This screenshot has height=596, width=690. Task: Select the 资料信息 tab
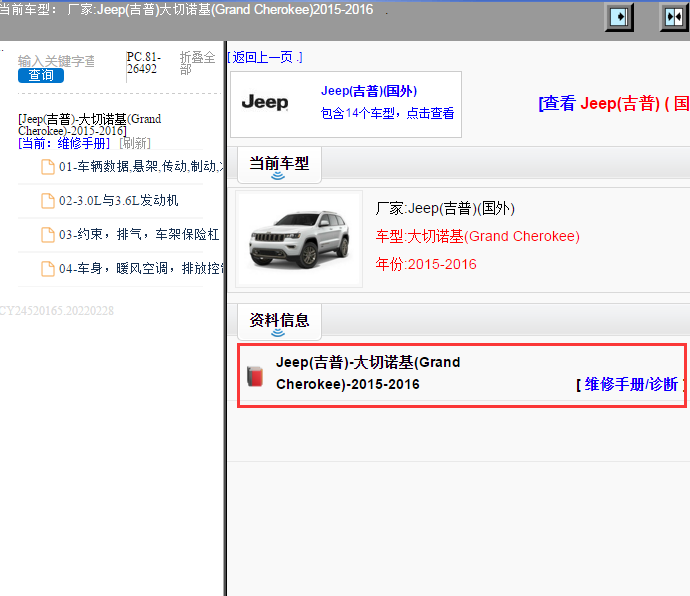(279, 322)
